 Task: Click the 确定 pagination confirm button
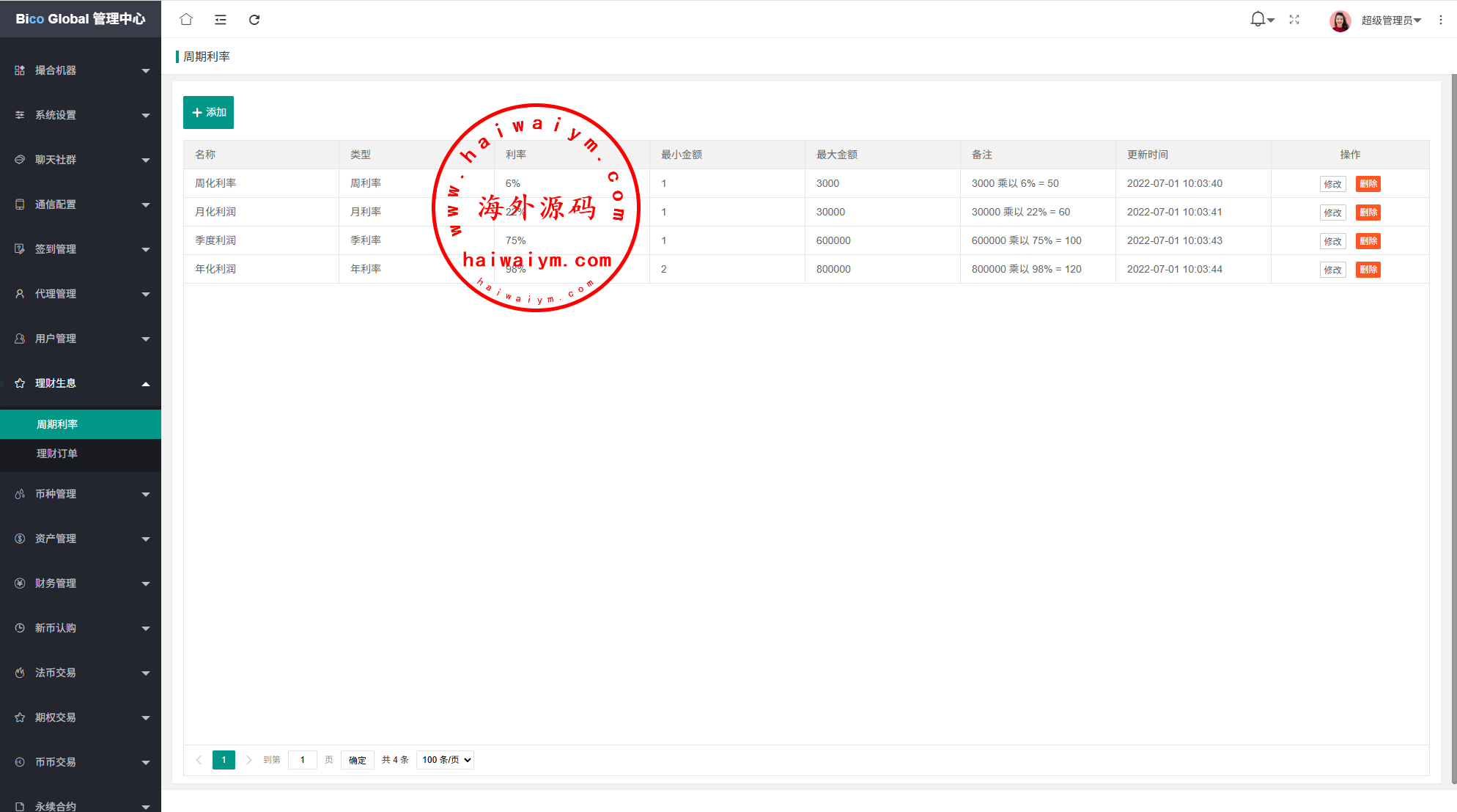(x=357, y=760)
